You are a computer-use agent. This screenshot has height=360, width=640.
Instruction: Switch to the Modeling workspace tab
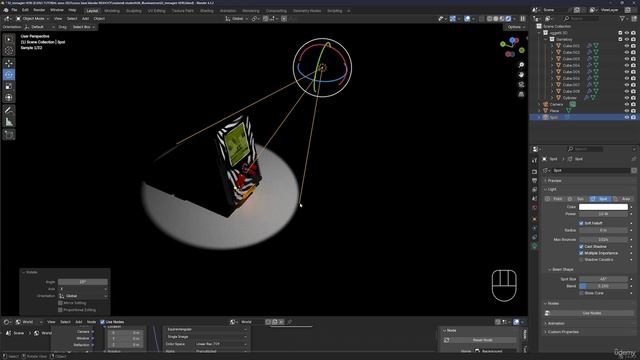pos(112,11)
